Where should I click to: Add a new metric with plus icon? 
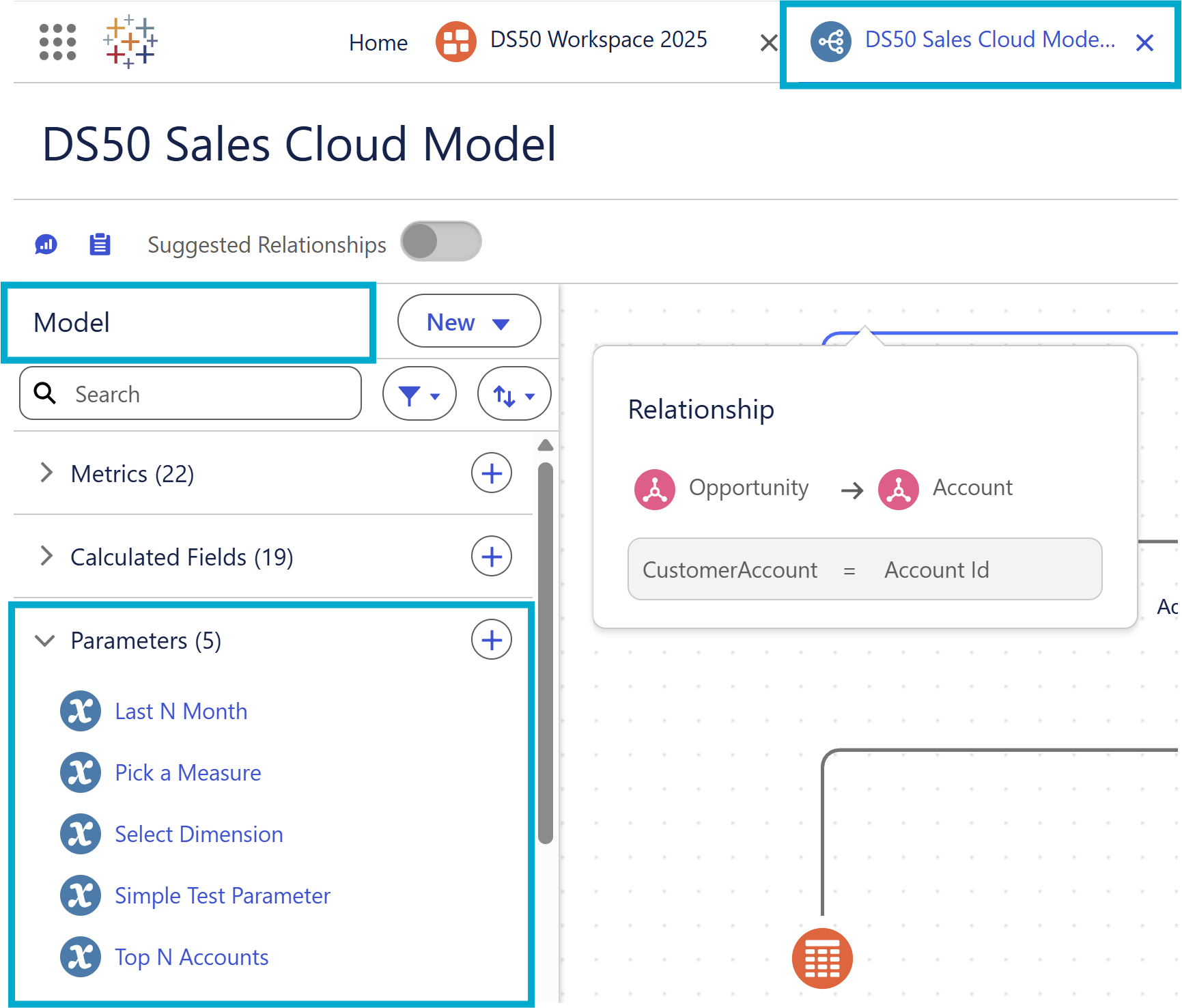(x=491, y=473)
